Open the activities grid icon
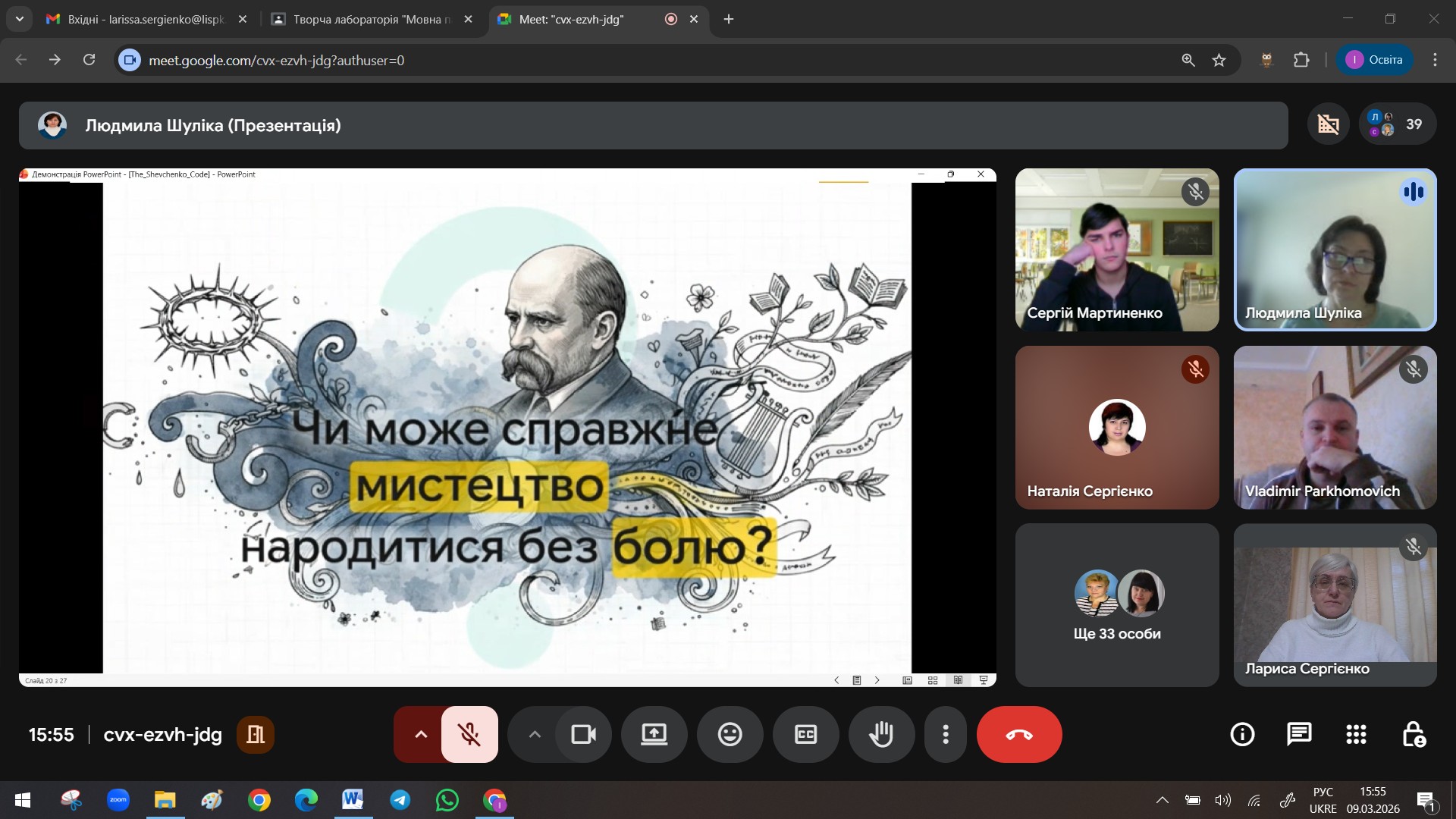Screen dimensions: 1456x819 pos(1356,734)
